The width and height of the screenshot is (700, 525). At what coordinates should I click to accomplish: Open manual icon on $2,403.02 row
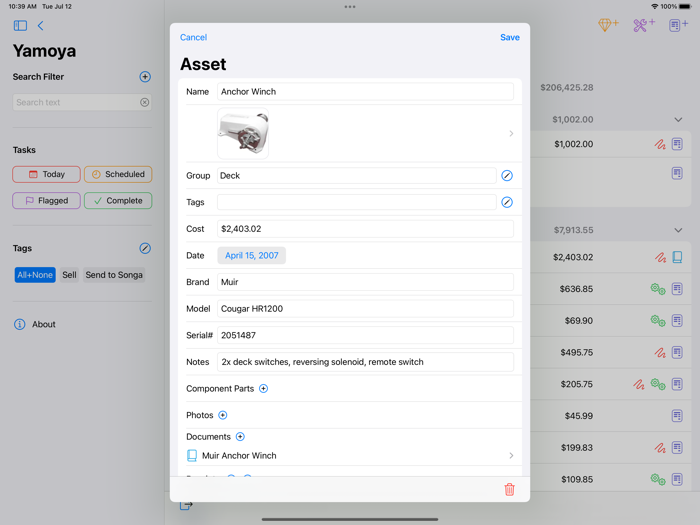pyautogui.click(x=677, y=257)
